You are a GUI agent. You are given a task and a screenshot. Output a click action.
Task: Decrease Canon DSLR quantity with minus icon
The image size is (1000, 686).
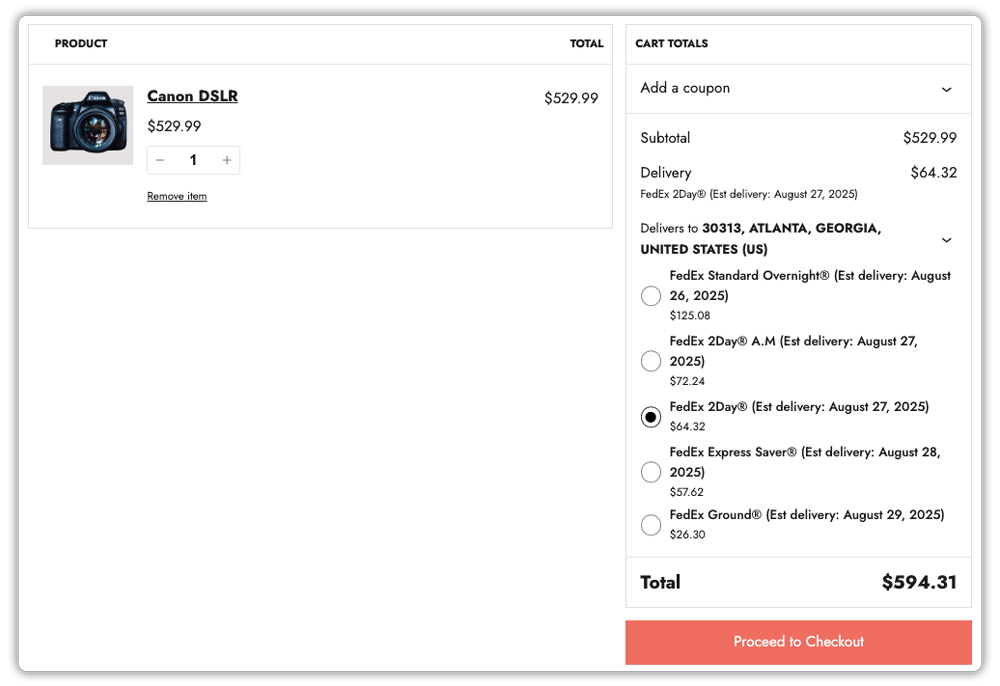coord(160,161)
